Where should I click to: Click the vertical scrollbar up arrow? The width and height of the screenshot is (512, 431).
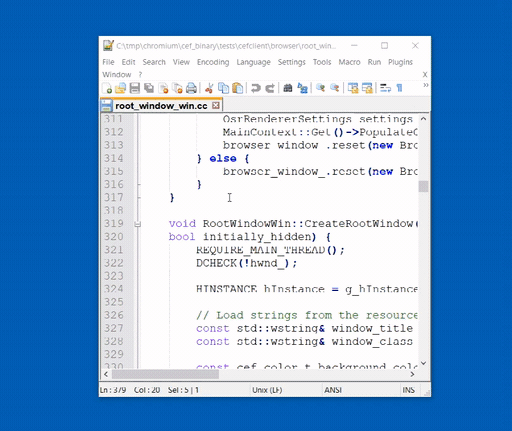point(423,119)
